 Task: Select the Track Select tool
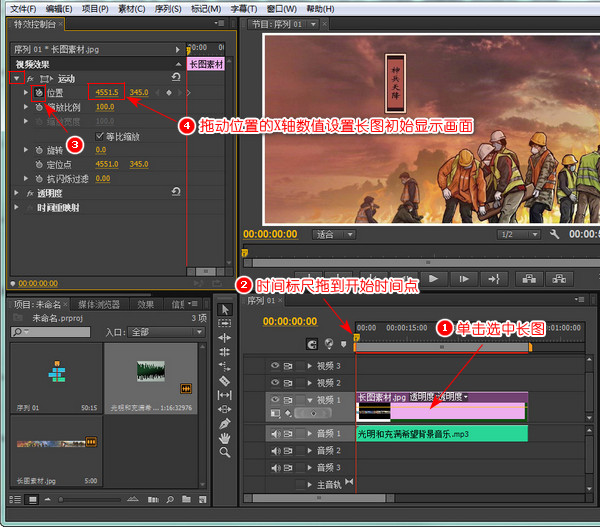[225, 323]
